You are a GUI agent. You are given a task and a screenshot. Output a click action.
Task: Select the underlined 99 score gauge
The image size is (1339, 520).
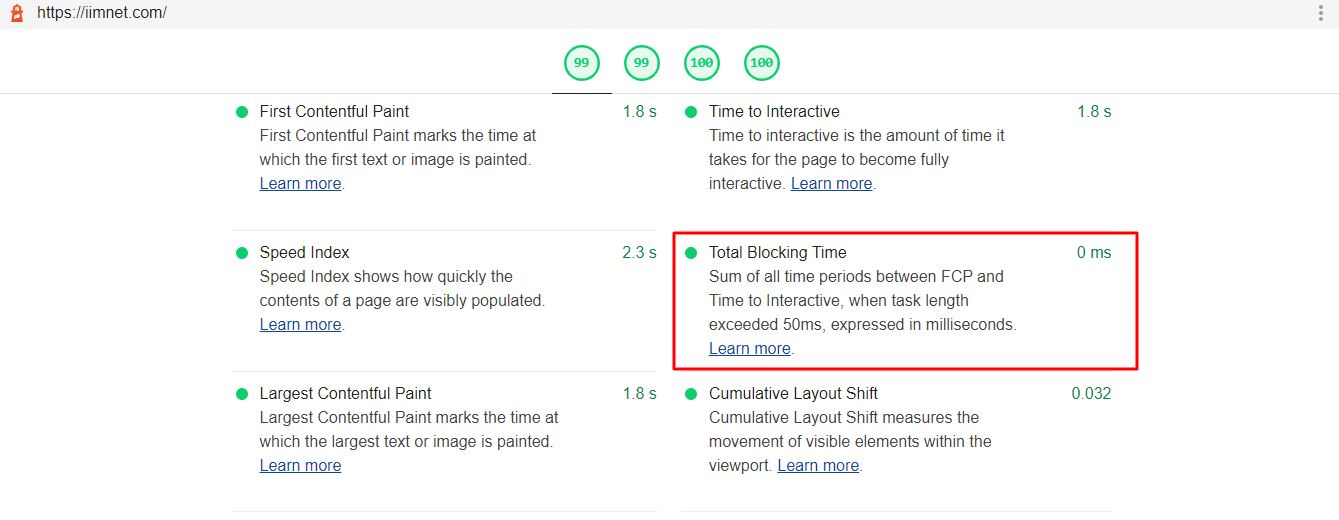581,63
